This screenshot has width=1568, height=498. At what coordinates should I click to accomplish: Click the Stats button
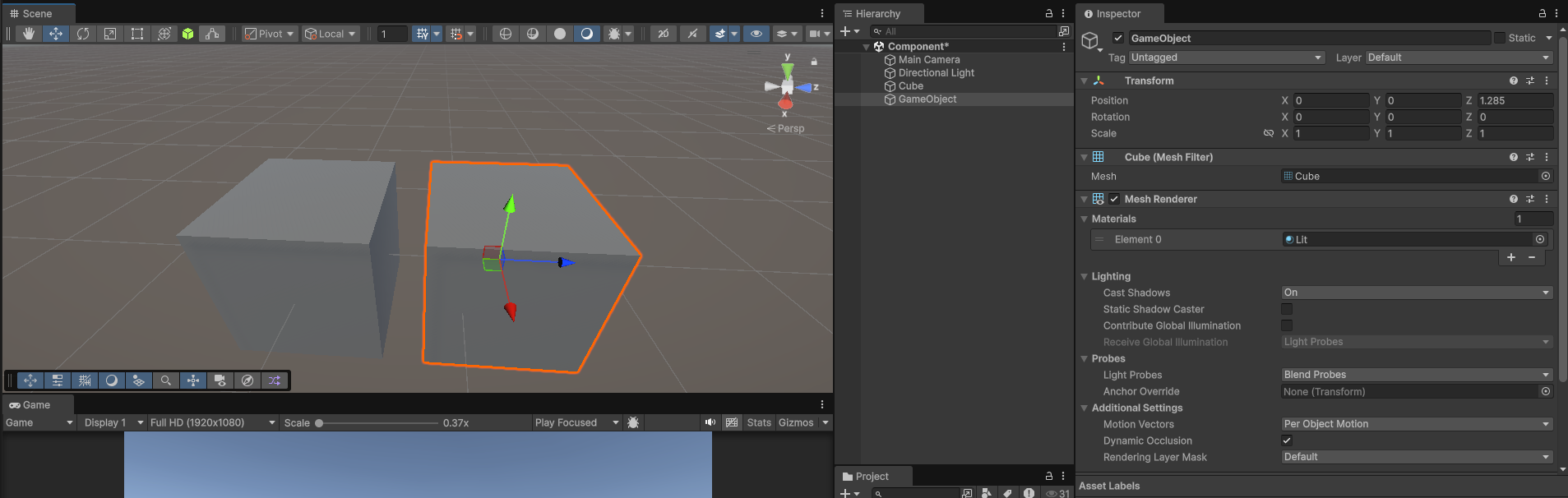759,422
